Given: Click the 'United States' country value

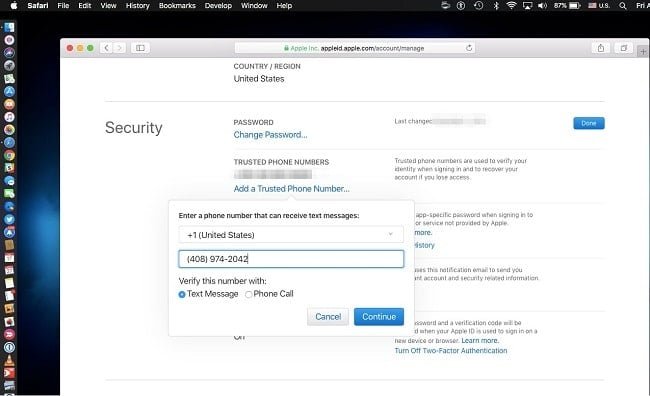Looking at the screenshot, I should pos(259,79).
